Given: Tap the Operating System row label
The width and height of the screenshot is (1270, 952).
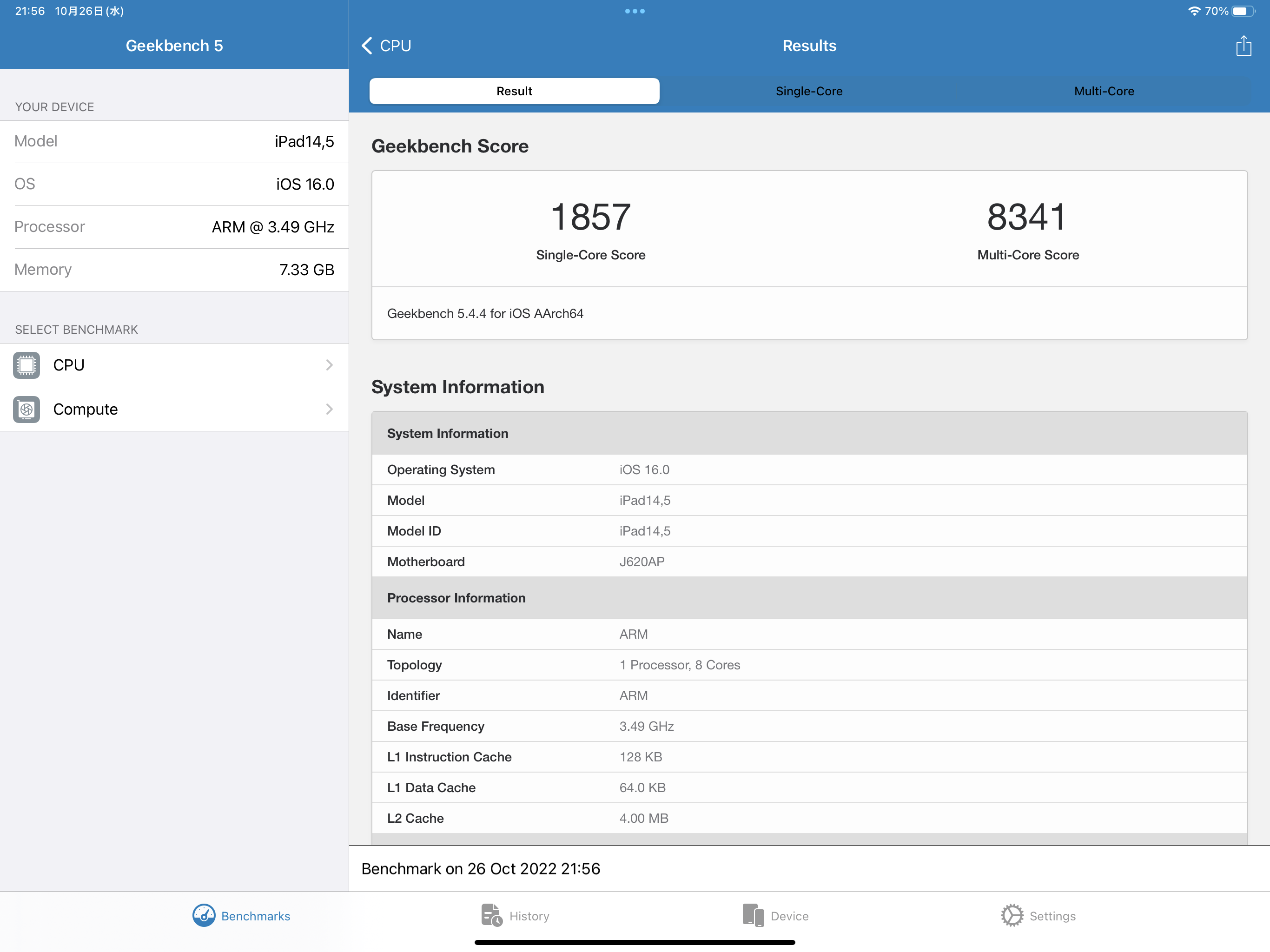Looking at the screenshot, I should tap(441, 469).
